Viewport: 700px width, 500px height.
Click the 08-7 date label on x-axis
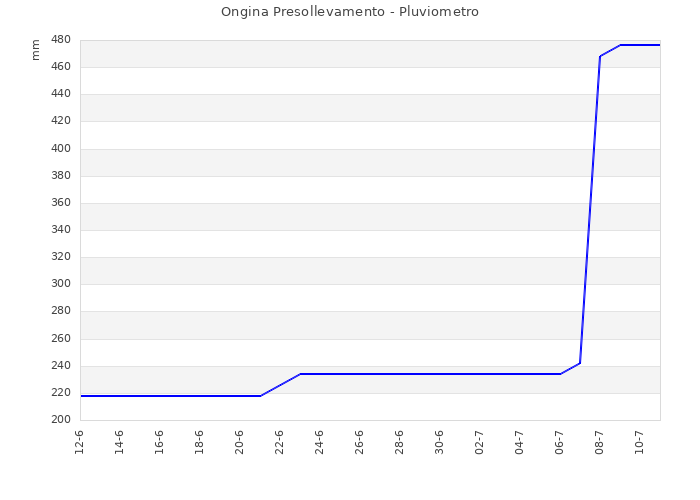click(600, 442)
